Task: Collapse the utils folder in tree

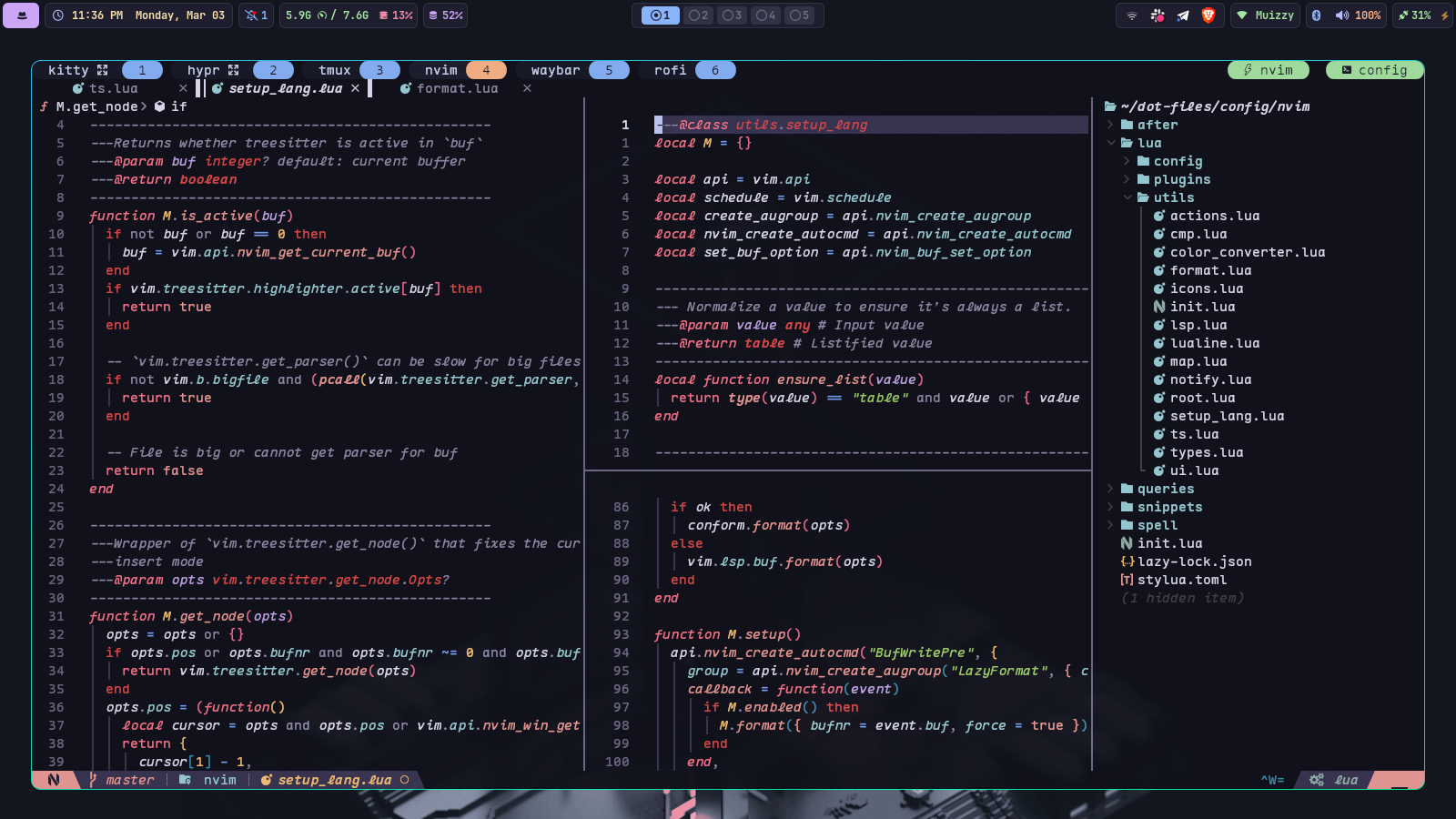Action: 1127,197
